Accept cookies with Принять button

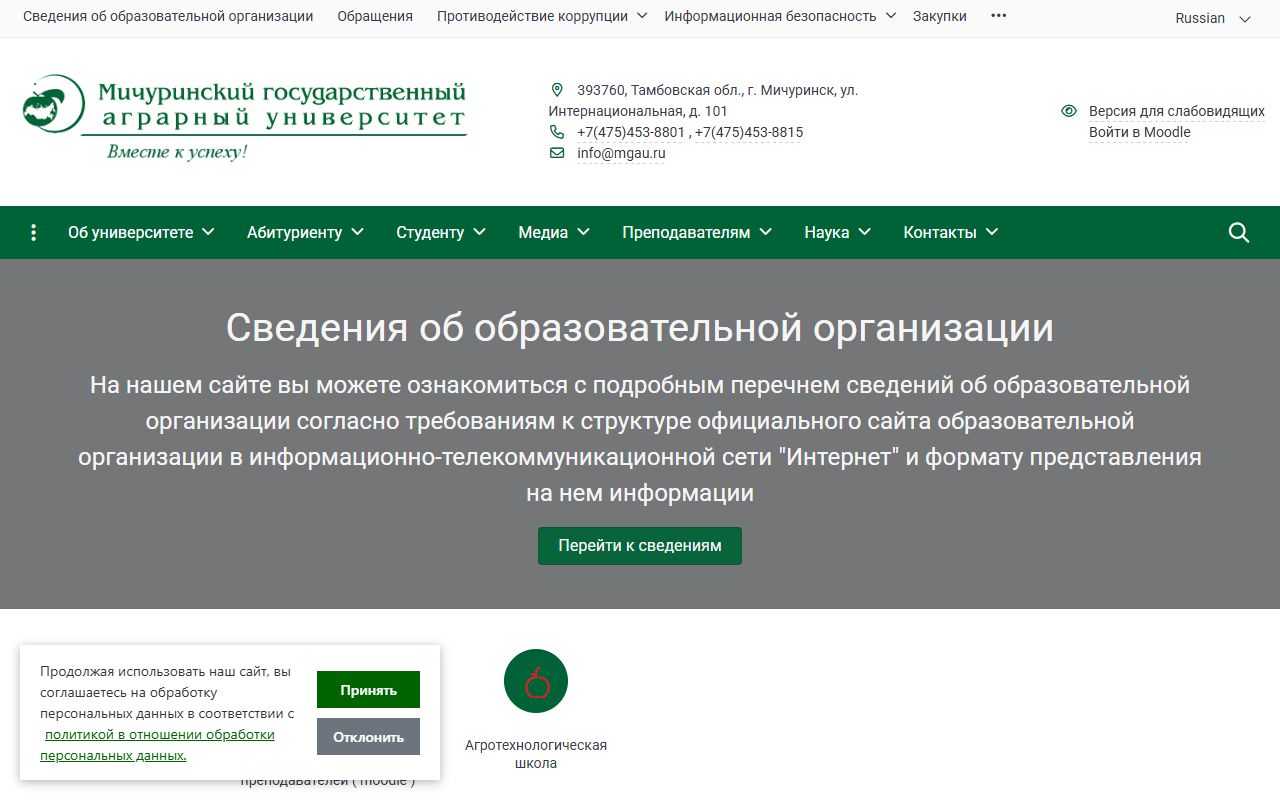(x=368, y=690)
